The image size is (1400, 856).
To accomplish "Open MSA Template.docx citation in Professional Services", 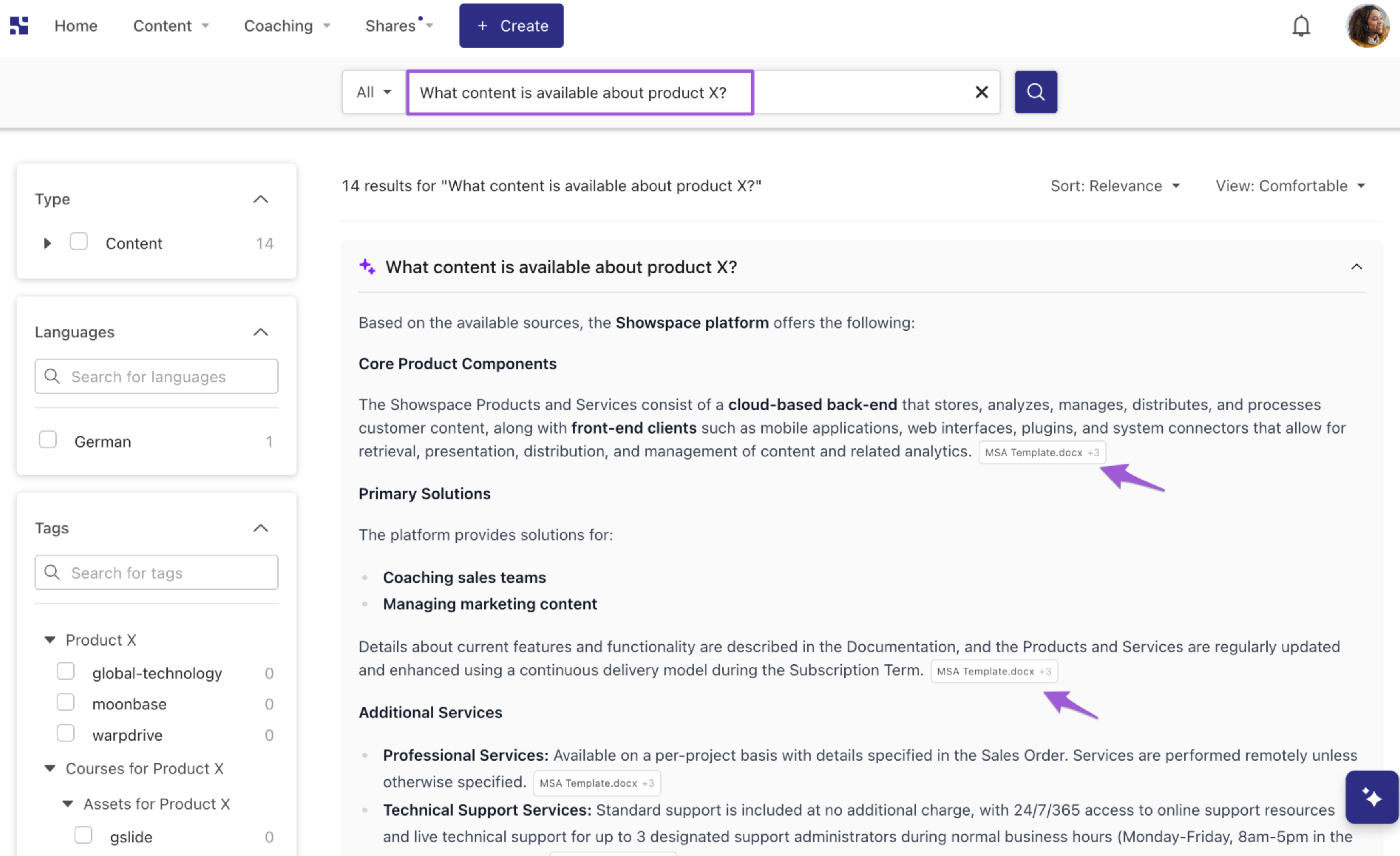I will pyautogui.click(x=597, y=783).
